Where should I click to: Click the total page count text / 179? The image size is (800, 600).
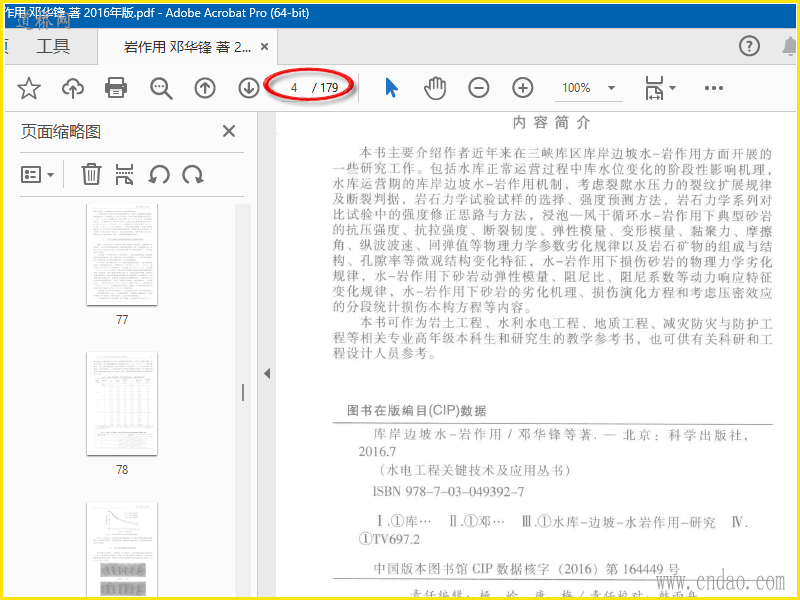[326, 88]
